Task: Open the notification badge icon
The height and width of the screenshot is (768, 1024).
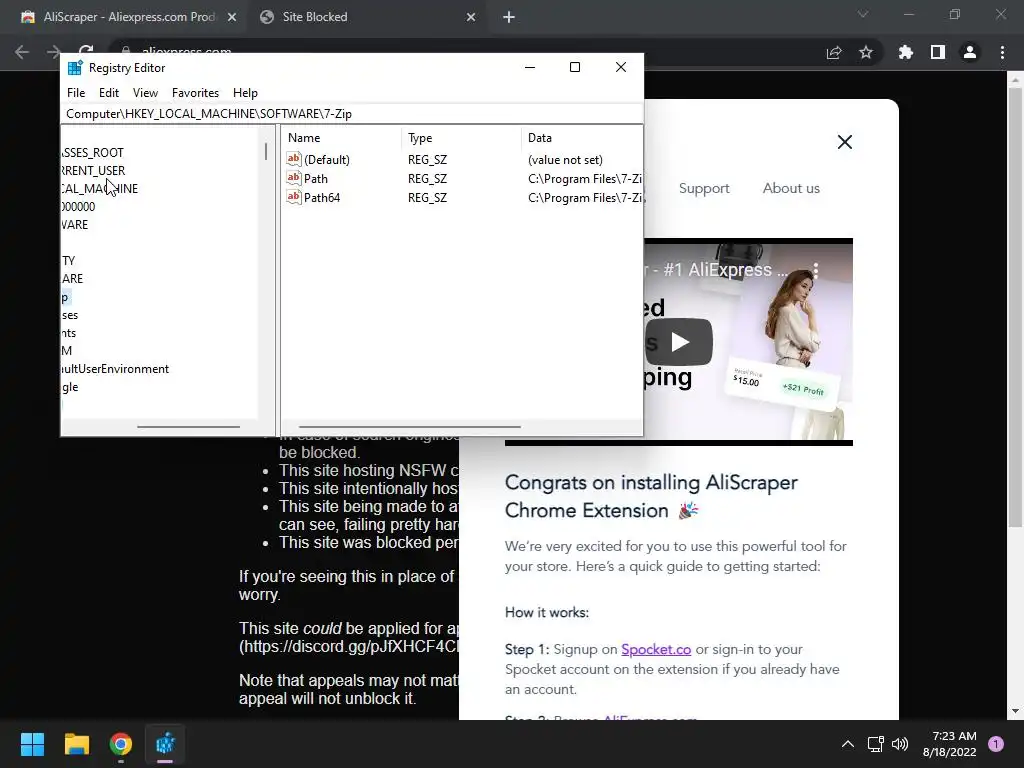Action: (x=996, y=744)
